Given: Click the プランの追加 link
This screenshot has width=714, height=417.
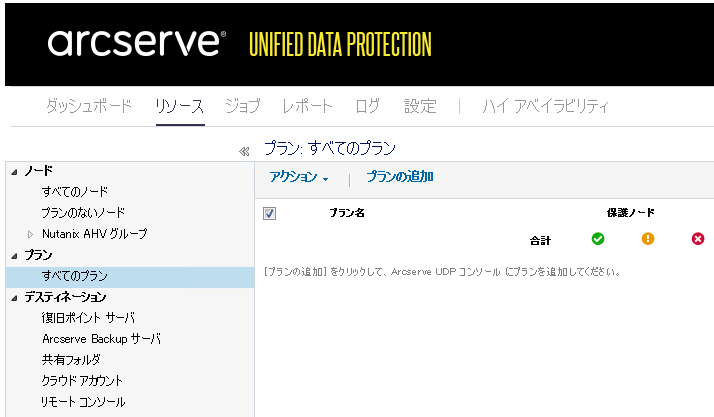Looking at the screenshot, I should [x=400, y=177].
